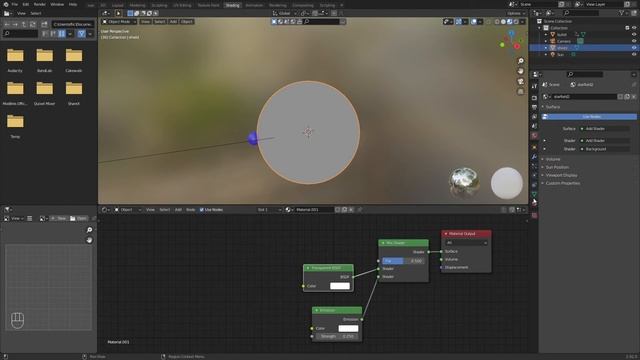Screen dimensions: 640x360
Task: Open the viewport Options dropdown
Action: (x=516, y=13)
